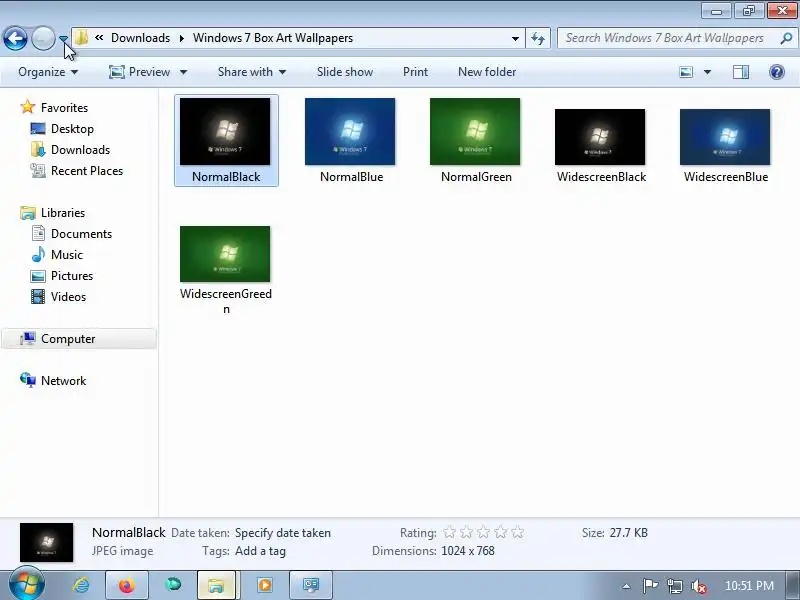Toggle the preview pane icon
Screen dimensions: 800x600
pyautogui.click(x=741, y=72)
